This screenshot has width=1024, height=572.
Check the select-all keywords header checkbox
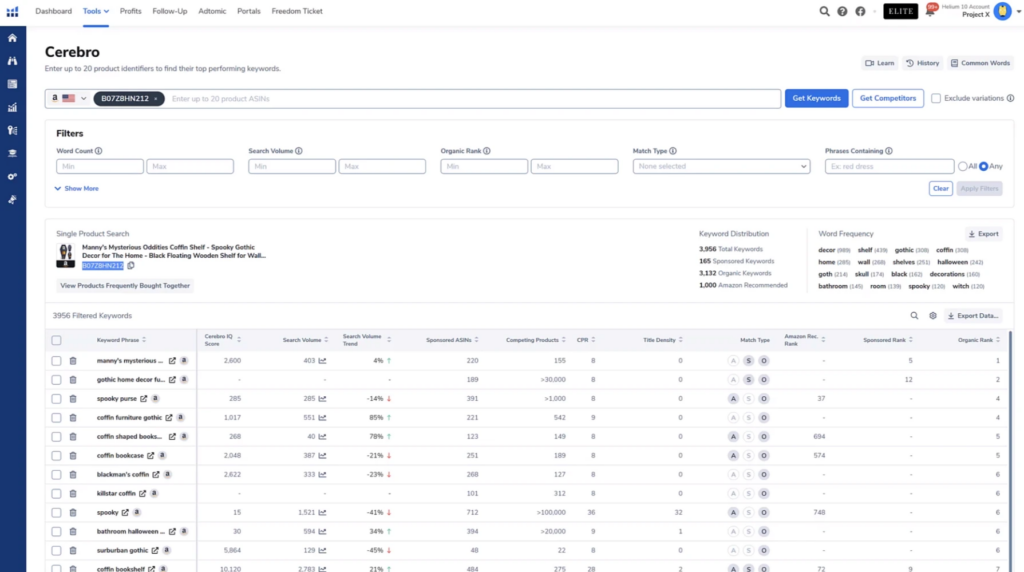click(x=56, y=340)
